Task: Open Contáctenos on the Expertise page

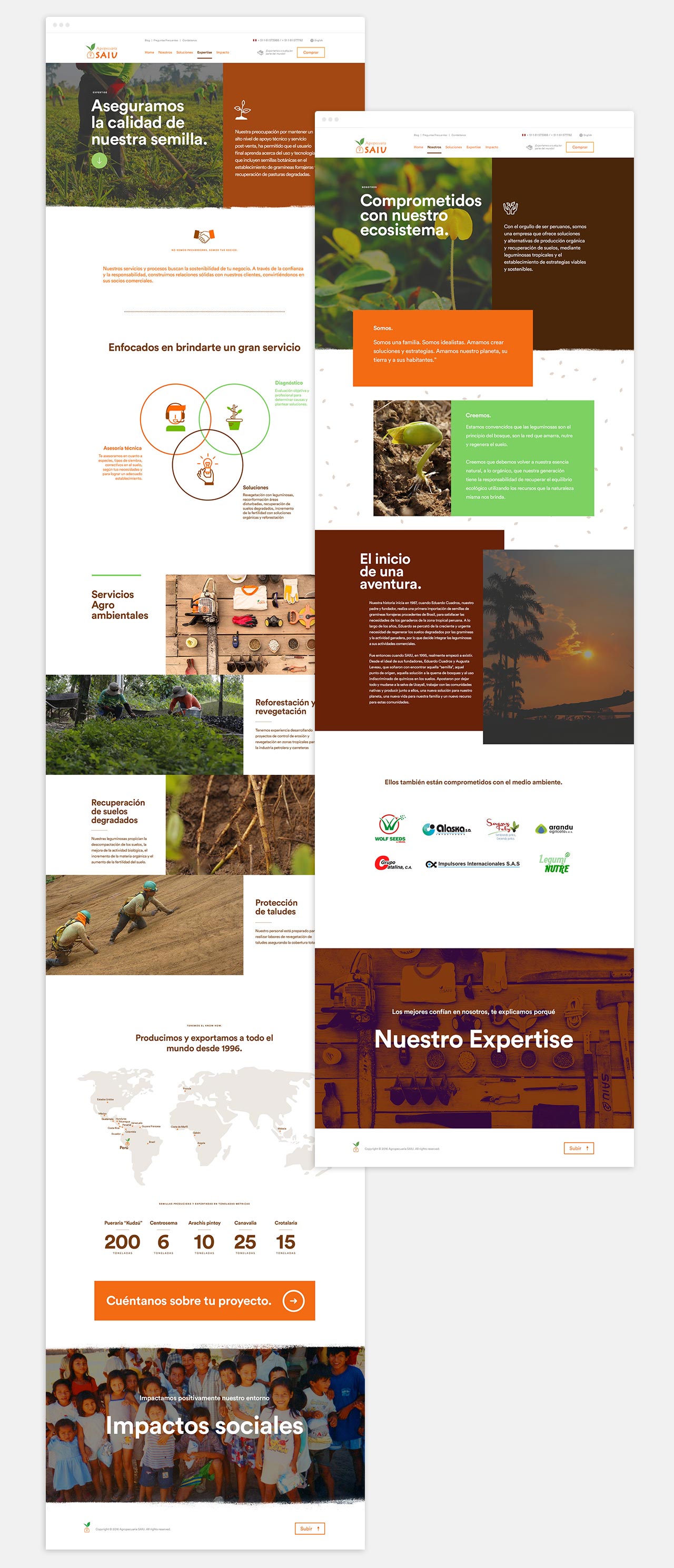Action: point(190,40)
